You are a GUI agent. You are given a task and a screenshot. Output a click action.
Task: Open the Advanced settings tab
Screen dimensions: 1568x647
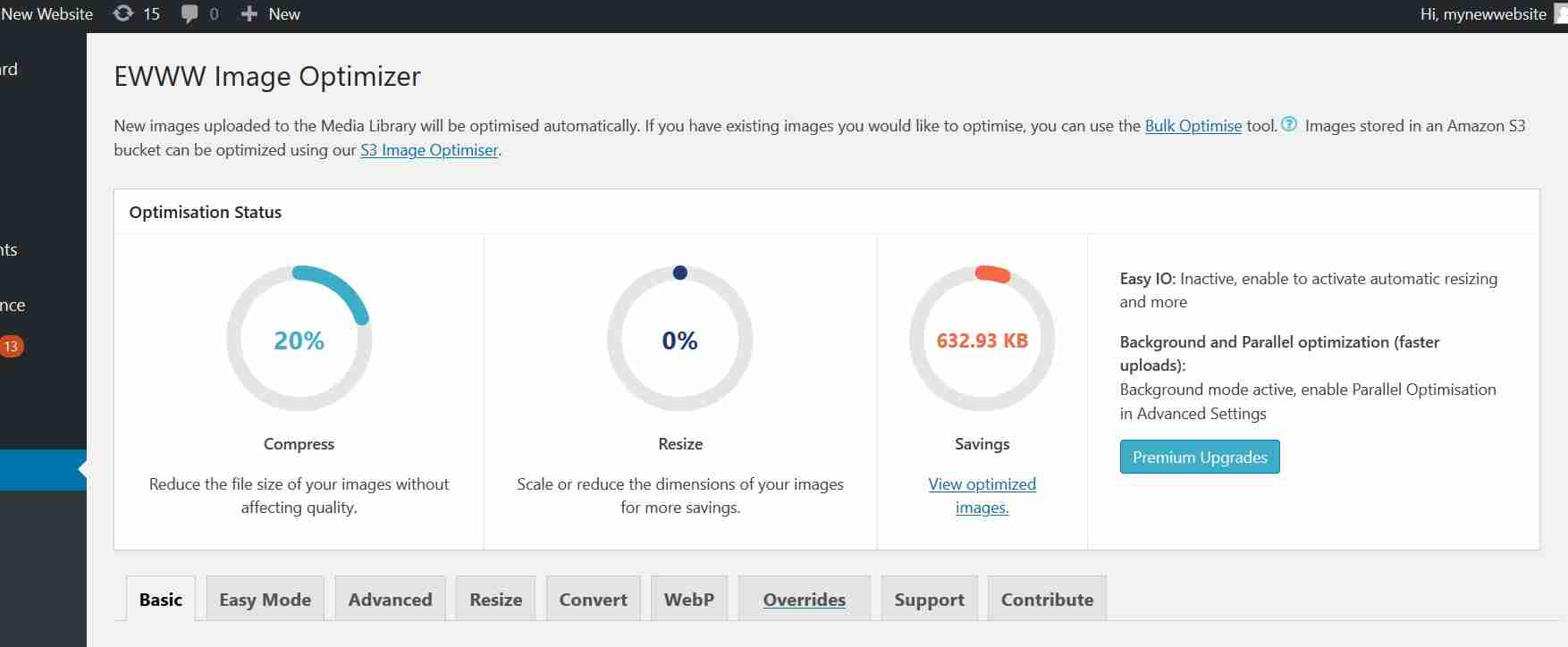point(389,598)
